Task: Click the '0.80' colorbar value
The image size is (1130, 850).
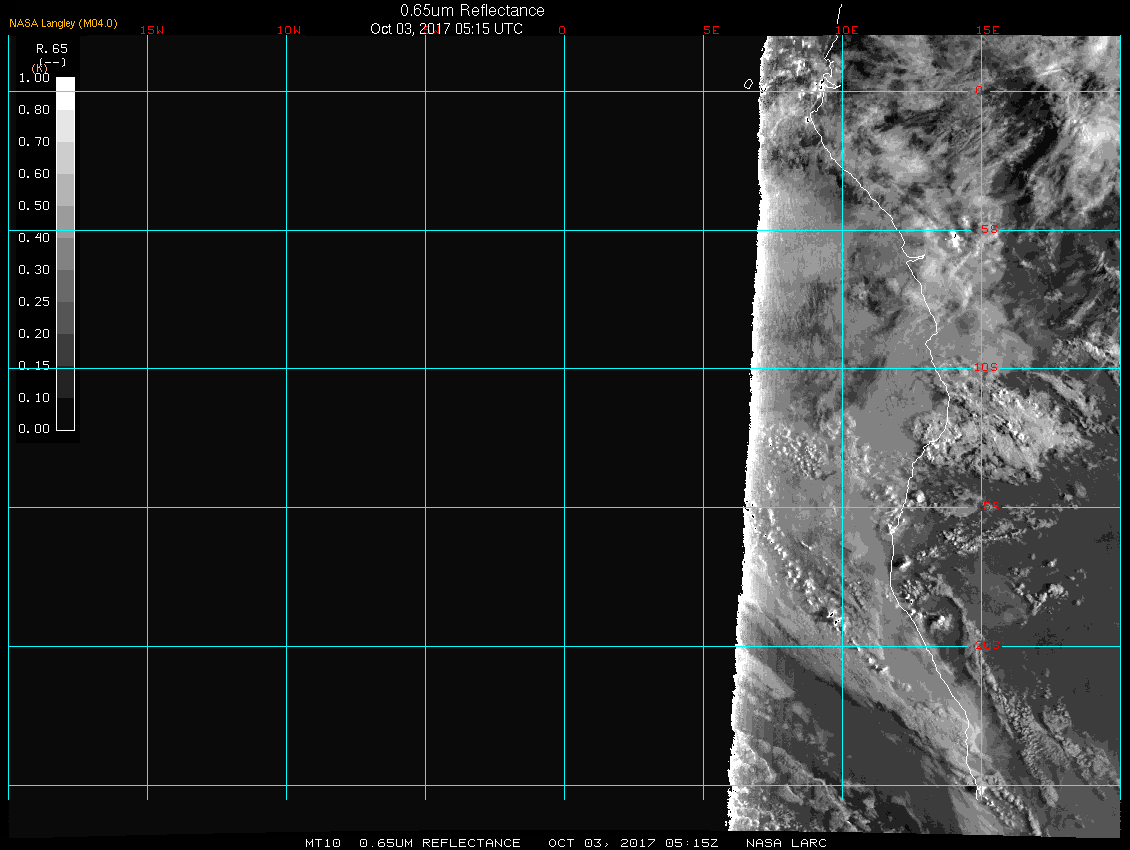Action: click(x=34, y=110)
